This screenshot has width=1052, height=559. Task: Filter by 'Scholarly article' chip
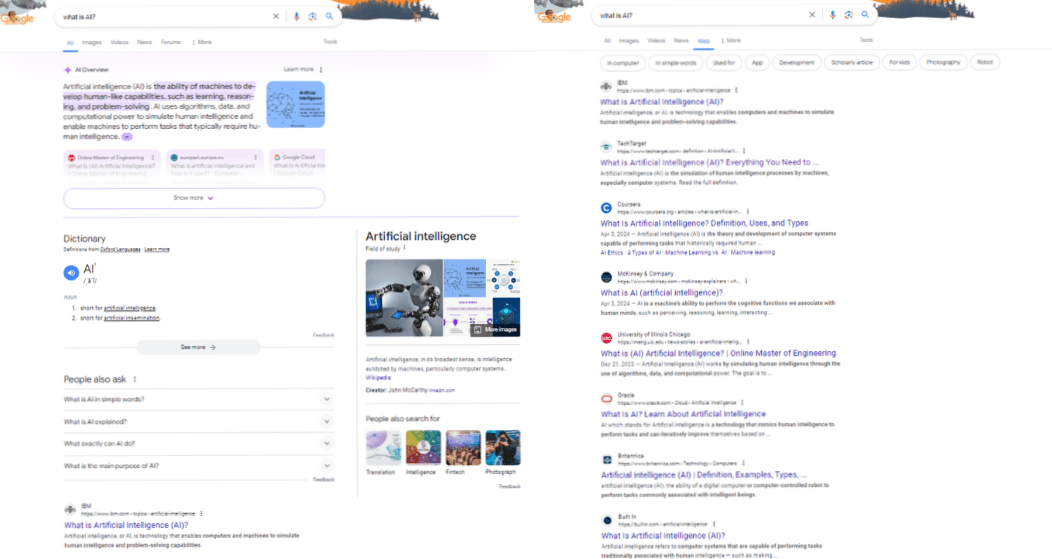[852, 62]
